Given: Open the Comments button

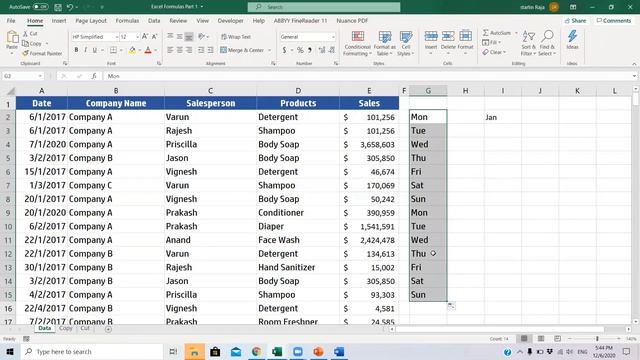Looking at the screenshot, I should pos(613,20).
